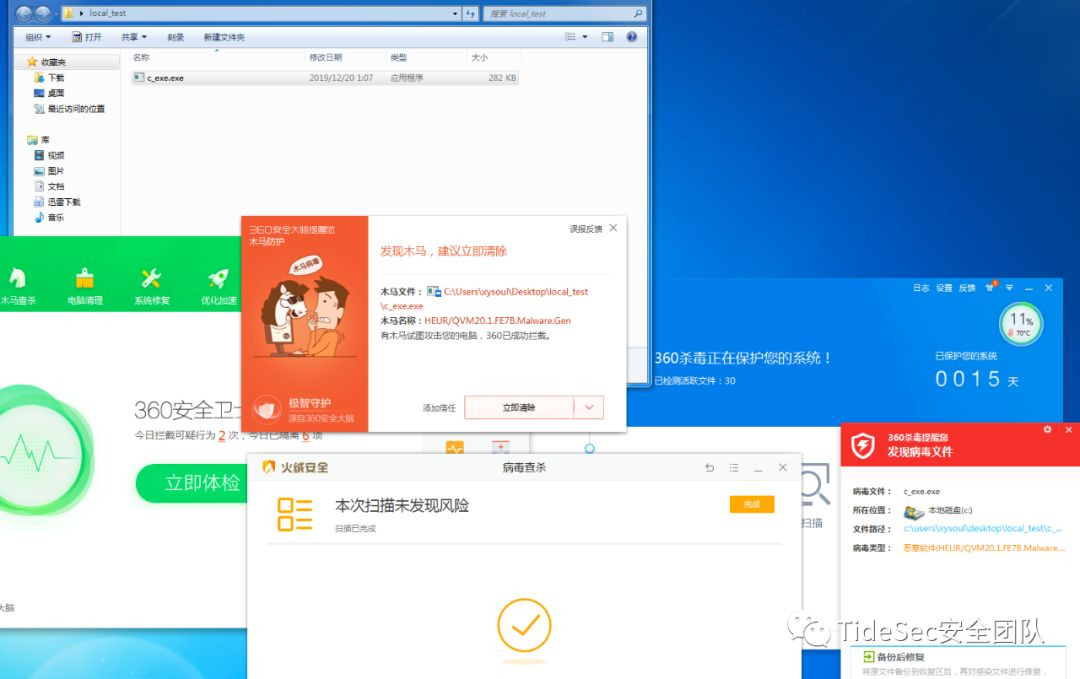Click 打开 in Explorer toolbar
Image resolution: width=1080 pixels, height=679 pixels.
(x=87, y=37)
